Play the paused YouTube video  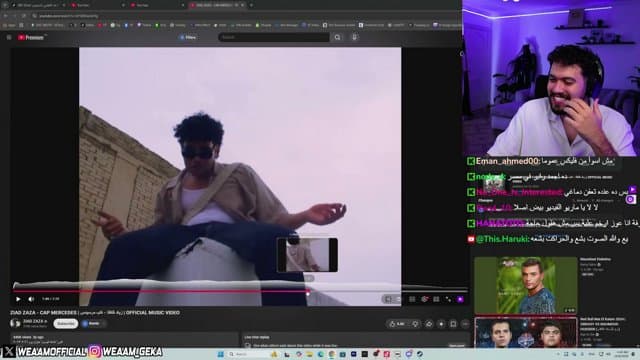tap(18, 299)
